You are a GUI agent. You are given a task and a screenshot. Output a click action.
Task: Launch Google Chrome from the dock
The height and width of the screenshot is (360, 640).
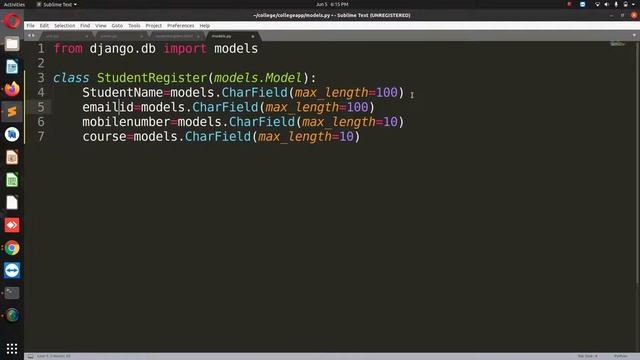tap(12, 248)
